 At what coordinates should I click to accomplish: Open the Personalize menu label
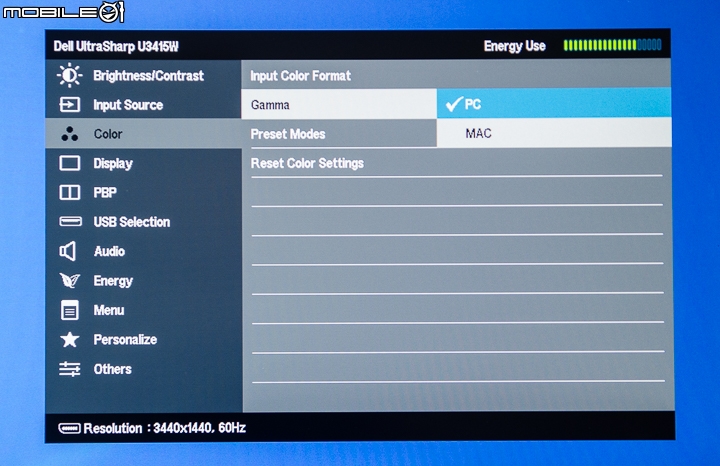(x=125, y=339)
